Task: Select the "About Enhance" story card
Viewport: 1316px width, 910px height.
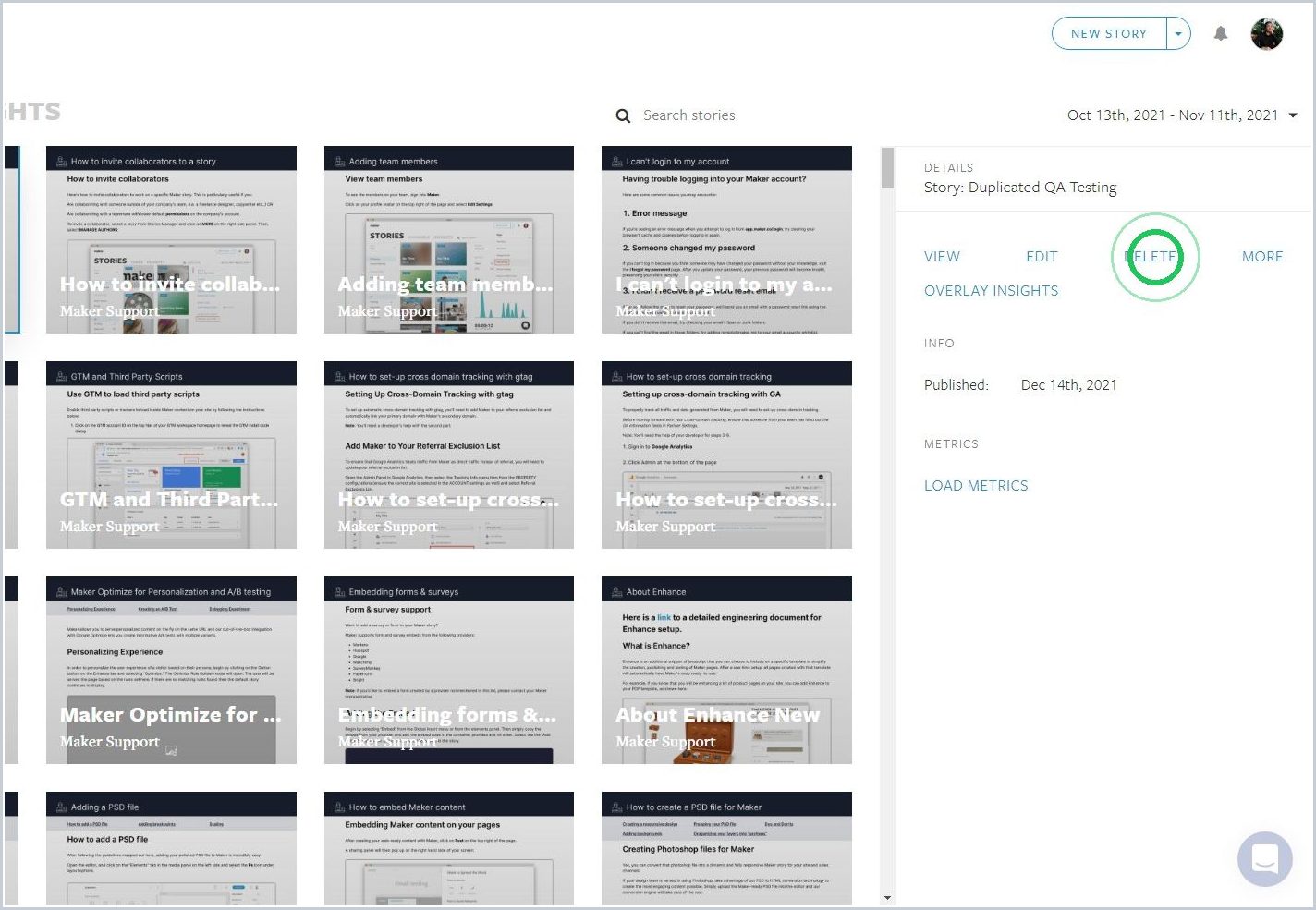Action: [x=726, y=671]
